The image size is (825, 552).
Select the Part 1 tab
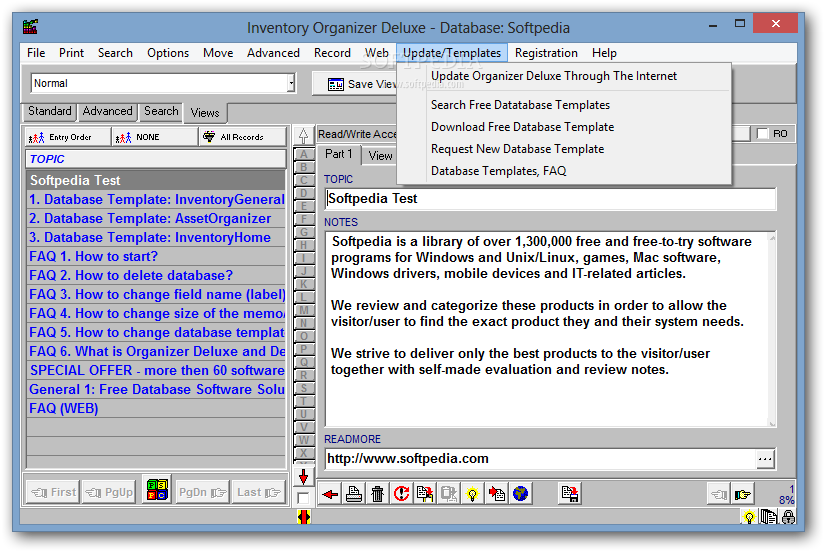pos(338,154)
